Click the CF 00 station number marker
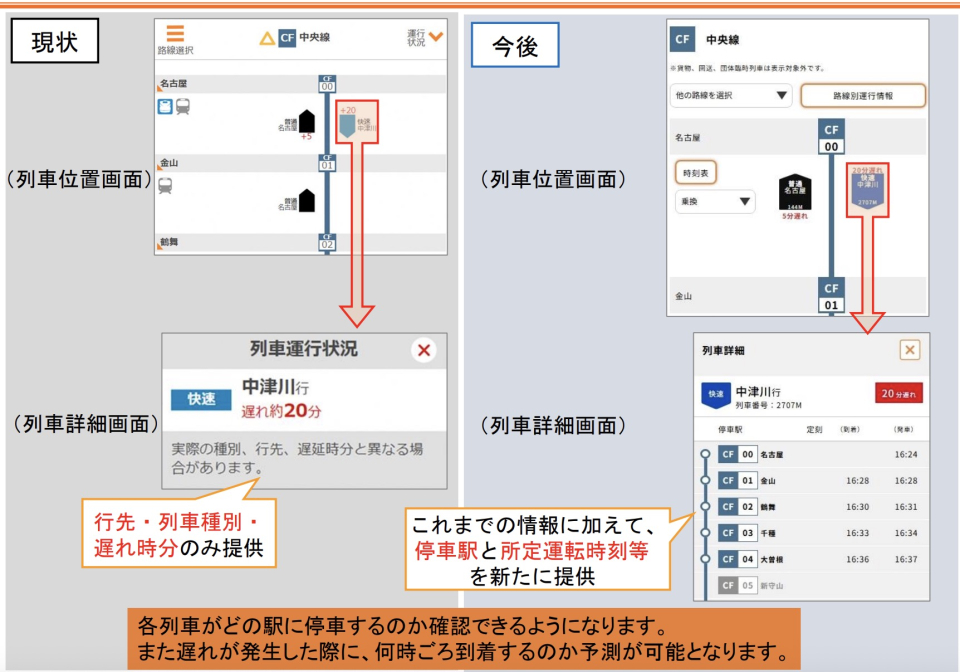Viewport: 960px width, 672px height. pos(327,84)
